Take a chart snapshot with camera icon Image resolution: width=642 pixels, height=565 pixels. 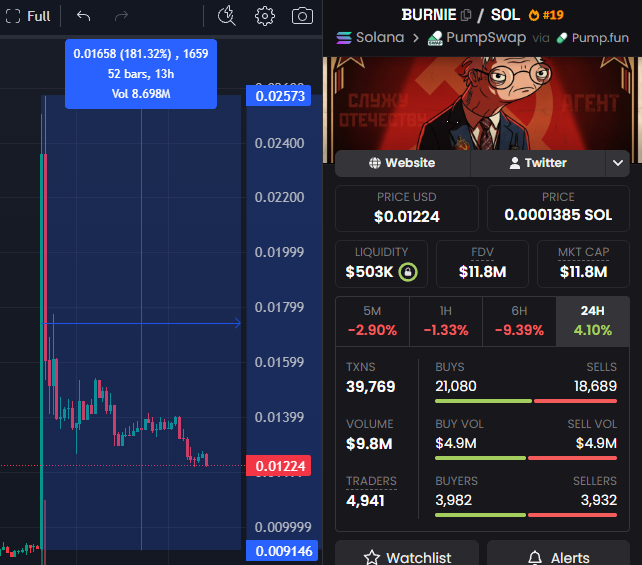302,16
